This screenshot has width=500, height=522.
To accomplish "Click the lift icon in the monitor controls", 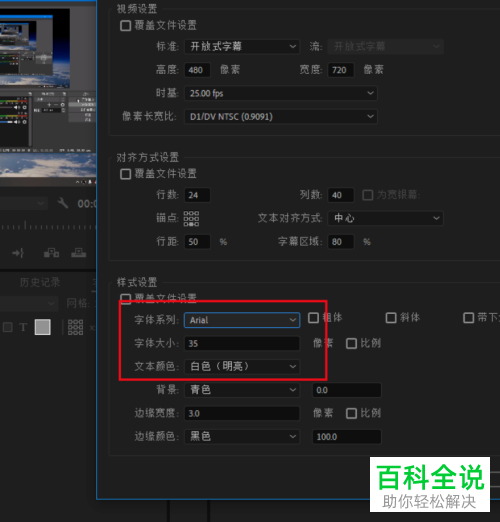I will pyautogui.click(x=52, y=253).
